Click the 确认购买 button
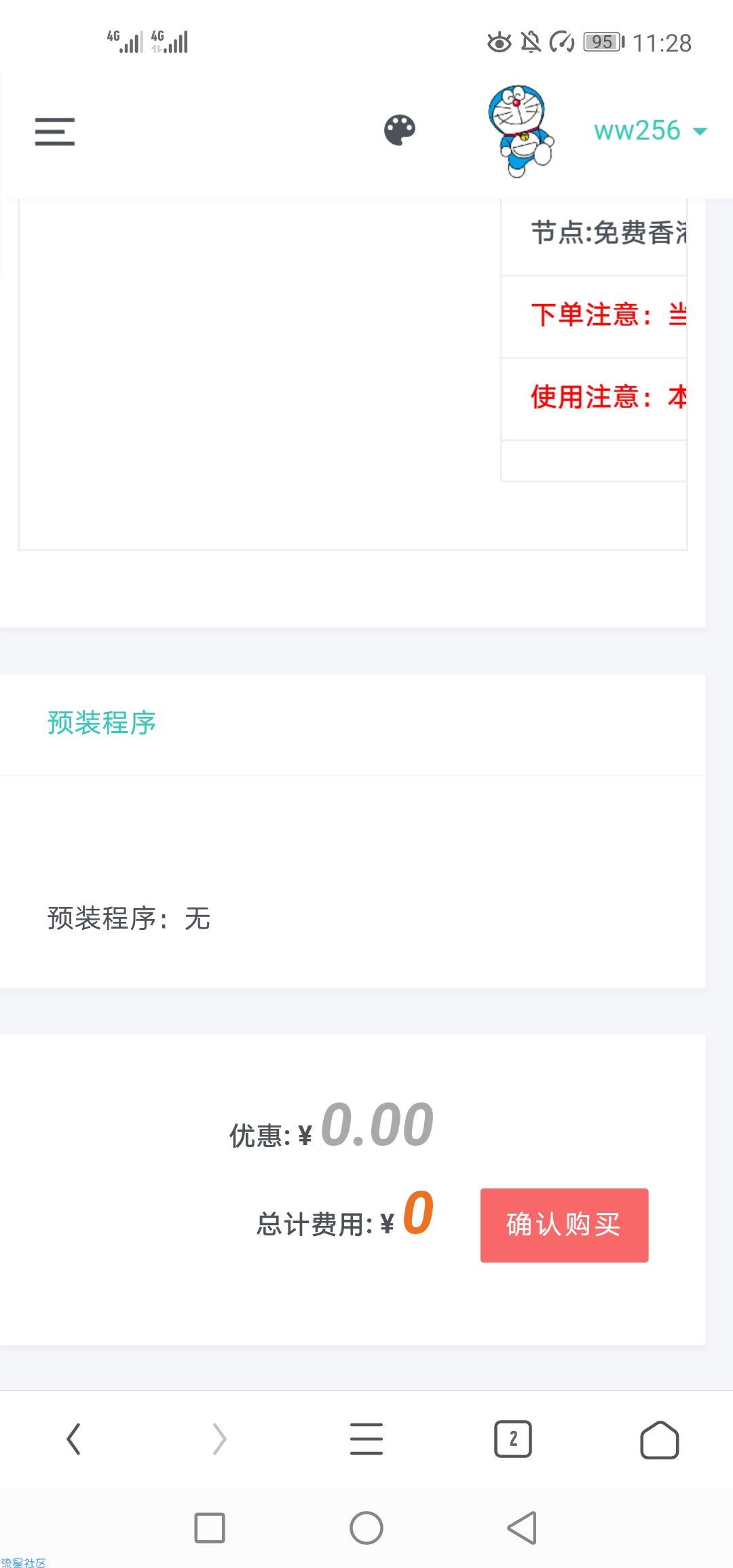This screenshot has width=733, height=1568. coord(564,1225)
